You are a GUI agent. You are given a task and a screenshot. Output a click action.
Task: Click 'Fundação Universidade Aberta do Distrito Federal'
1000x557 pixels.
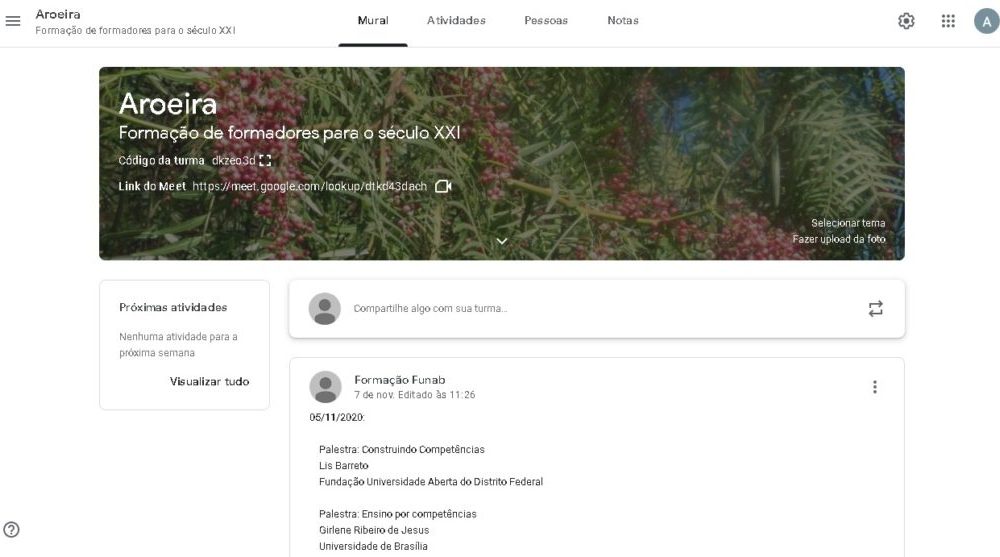click(x=431, y=482)
